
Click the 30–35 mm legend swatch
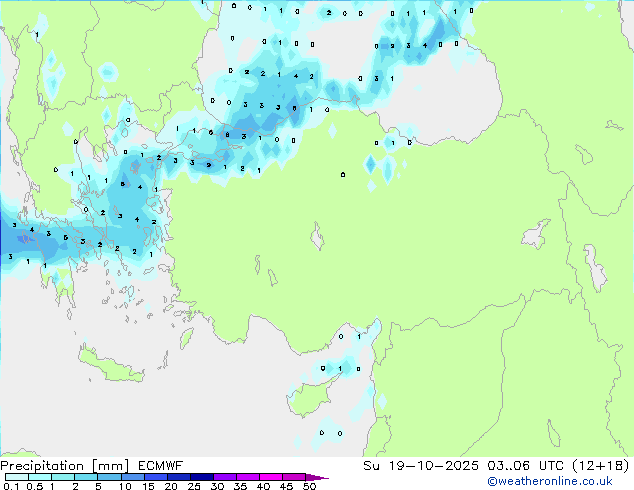(224, 477)
